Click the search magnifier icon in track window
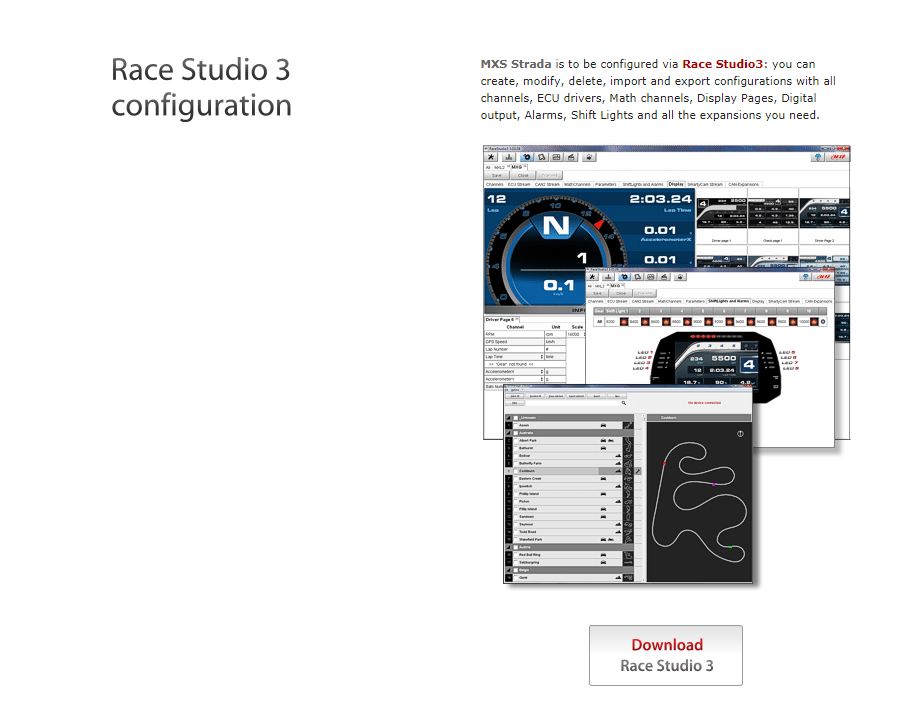 click(624, 403)
